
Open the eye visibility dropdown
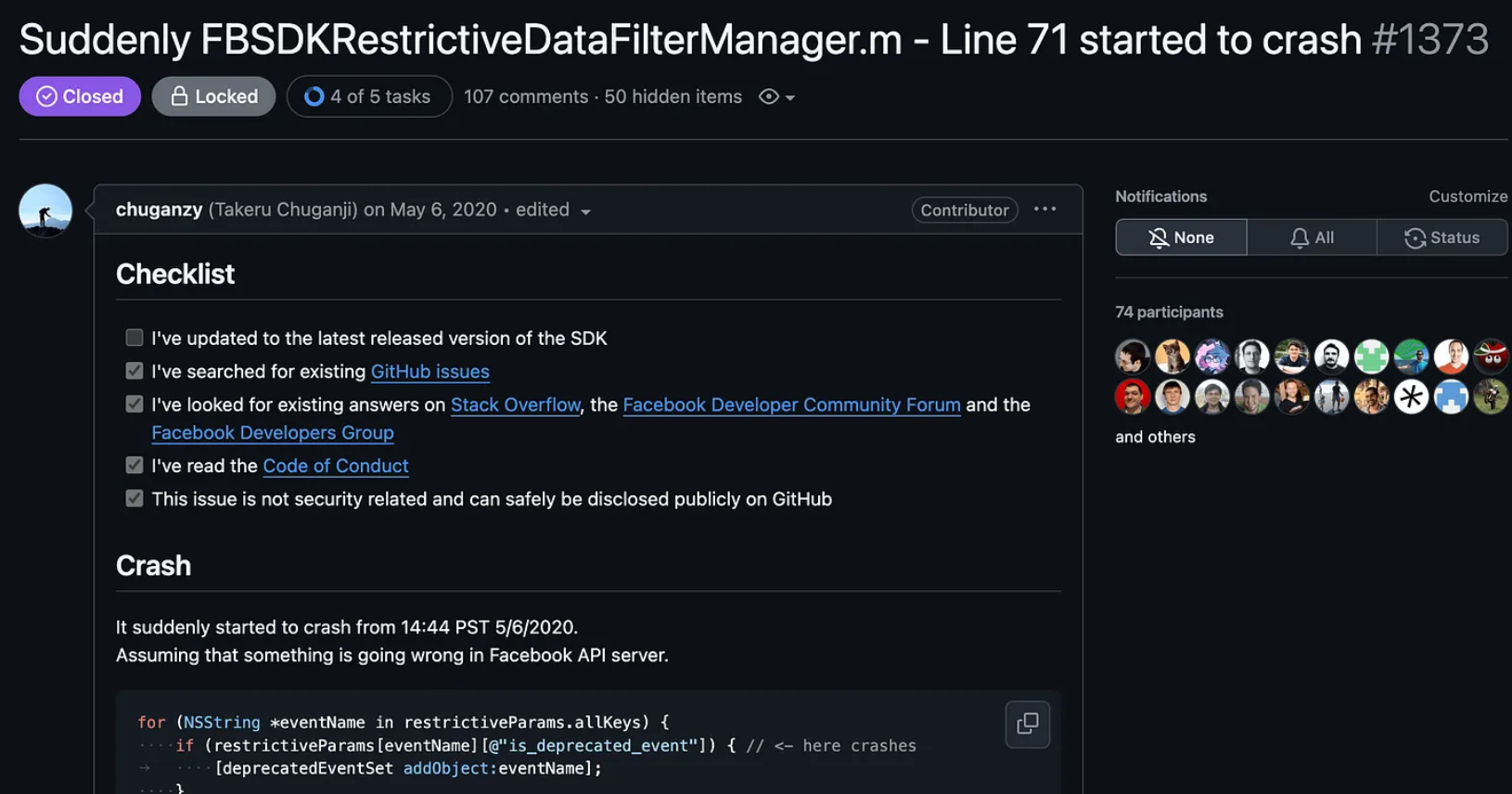[x=776, y=96]
